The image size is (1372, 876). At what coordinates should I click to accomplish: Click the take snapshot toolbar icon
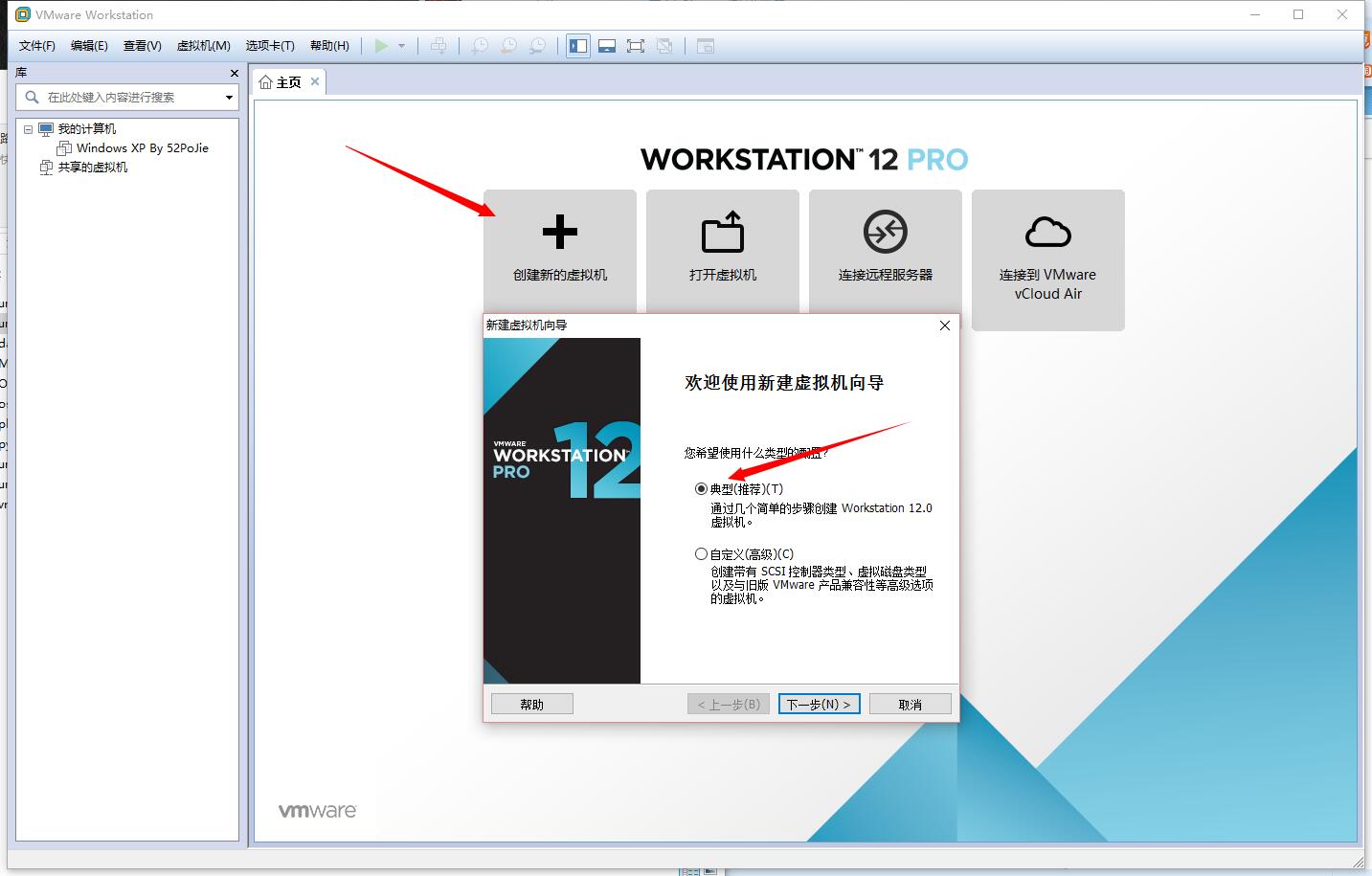480,46
